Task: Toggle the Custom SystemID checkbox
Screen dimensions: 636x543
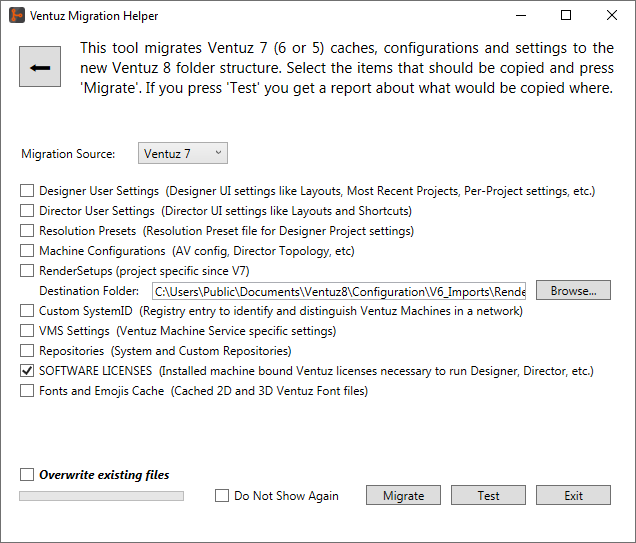Action: [x=28, y=311]
